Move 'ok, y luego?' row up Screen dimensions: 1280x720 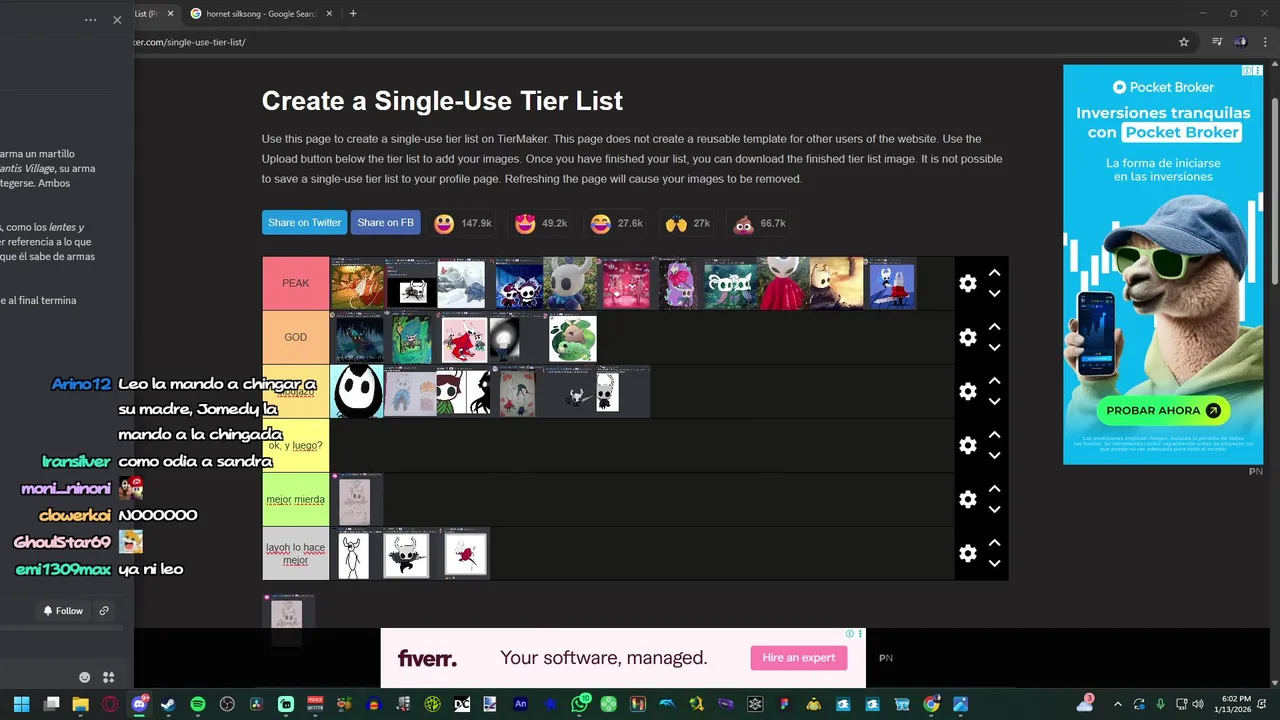pos(994,434)
